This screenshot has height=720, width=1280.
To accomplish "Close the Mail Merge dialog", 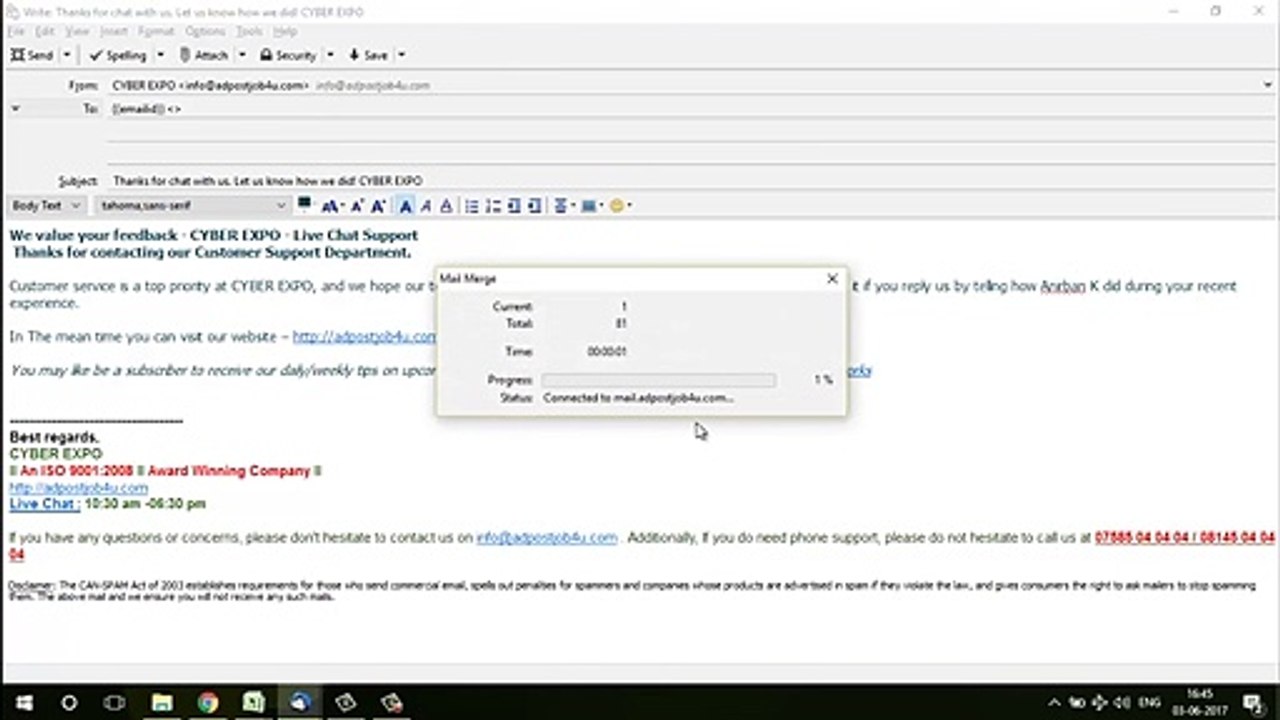I will (x=832, y=279).
